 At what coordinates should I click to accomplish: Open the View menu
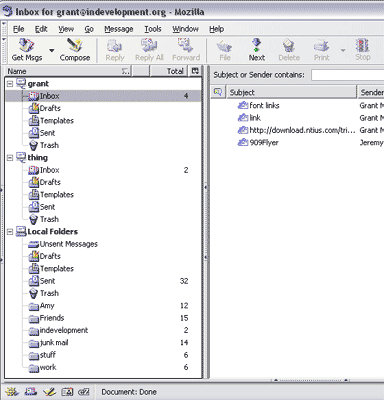point(66,29)
